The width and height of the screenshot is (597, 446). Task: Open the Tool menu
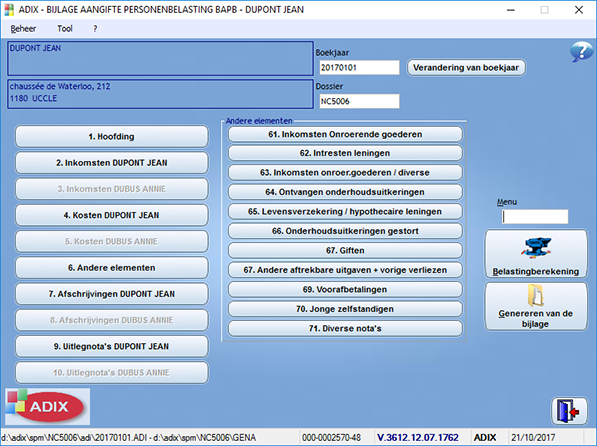(x=65, y=29)
